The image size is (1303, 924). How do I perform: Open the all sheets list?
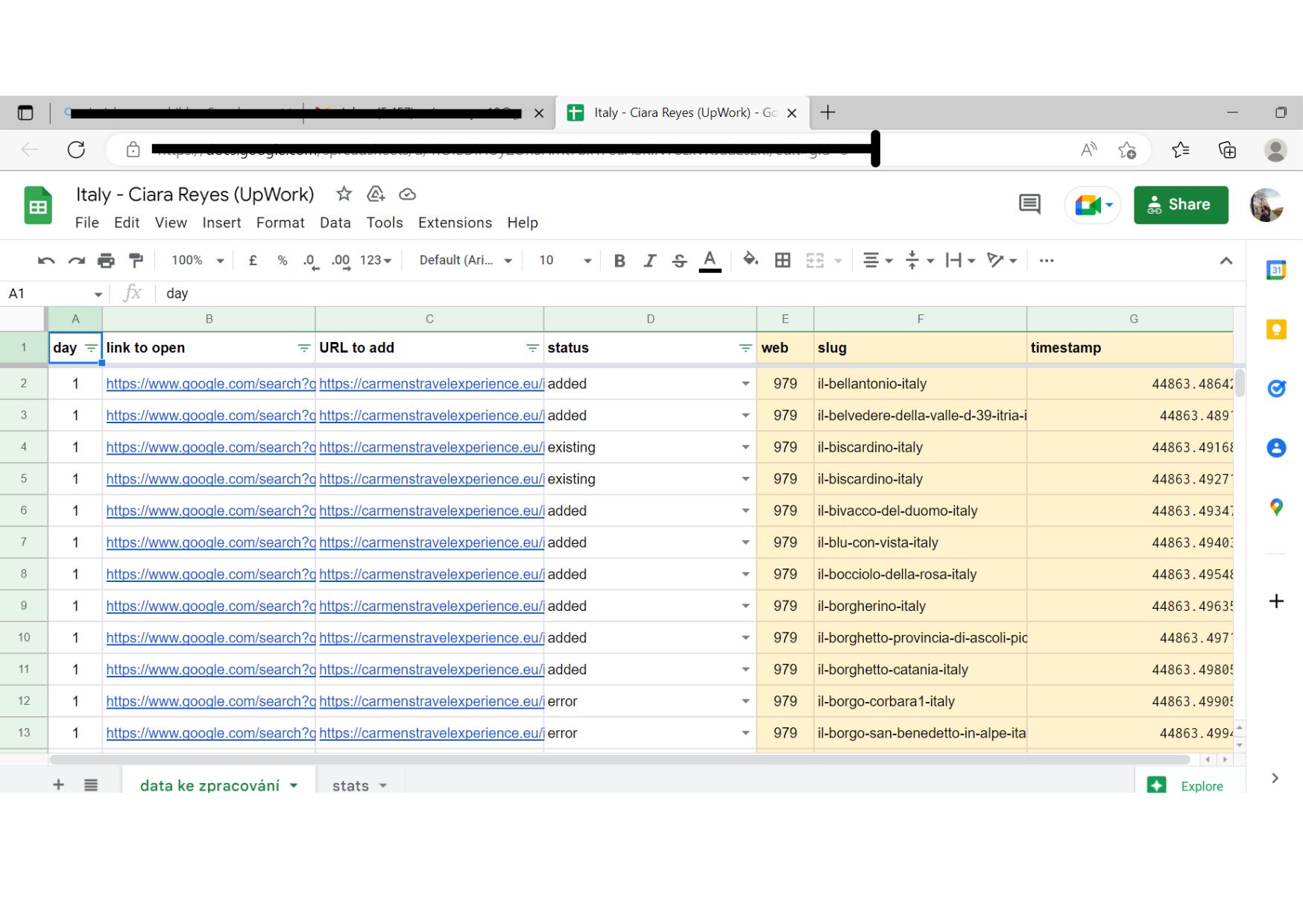pos(91,785)
